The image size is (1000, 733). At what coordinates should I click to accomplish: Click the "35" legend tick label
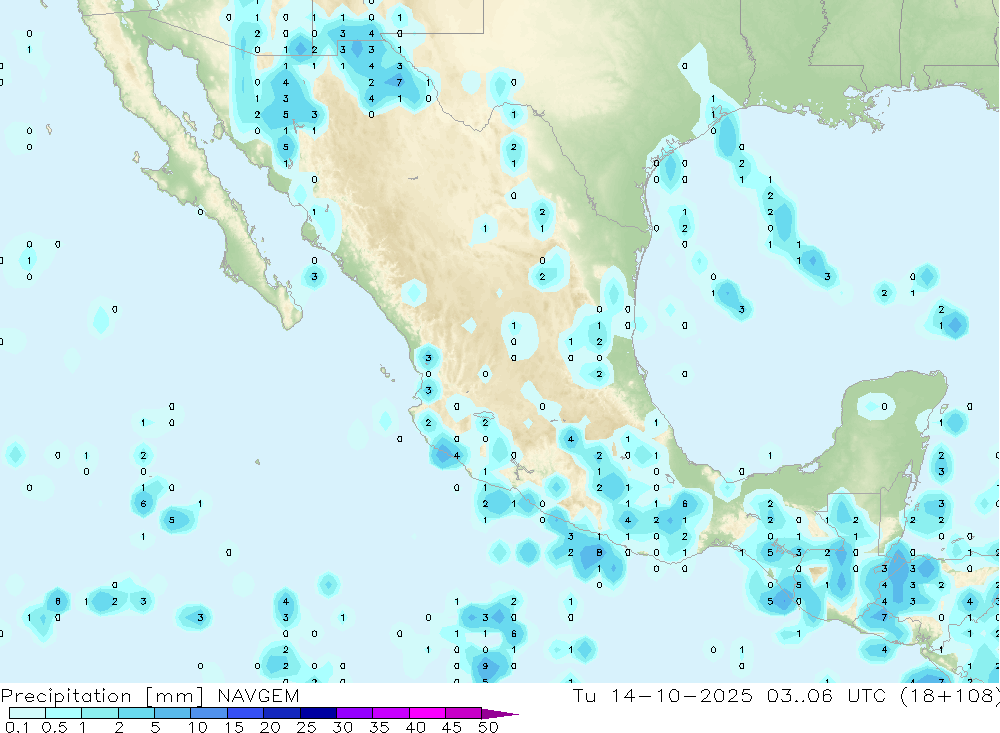click(379, 727)
